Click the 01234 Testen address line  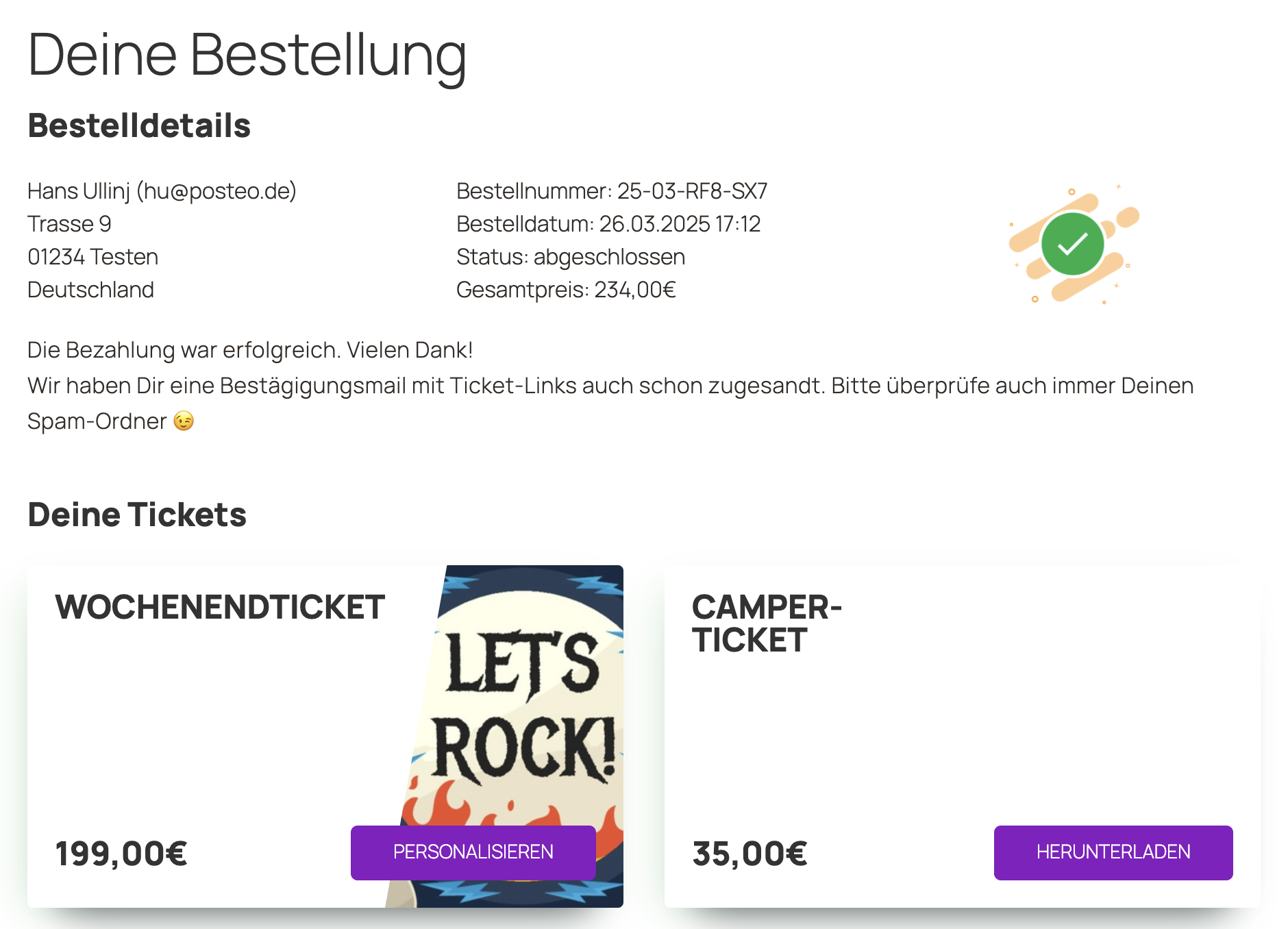tap(92, 257)
